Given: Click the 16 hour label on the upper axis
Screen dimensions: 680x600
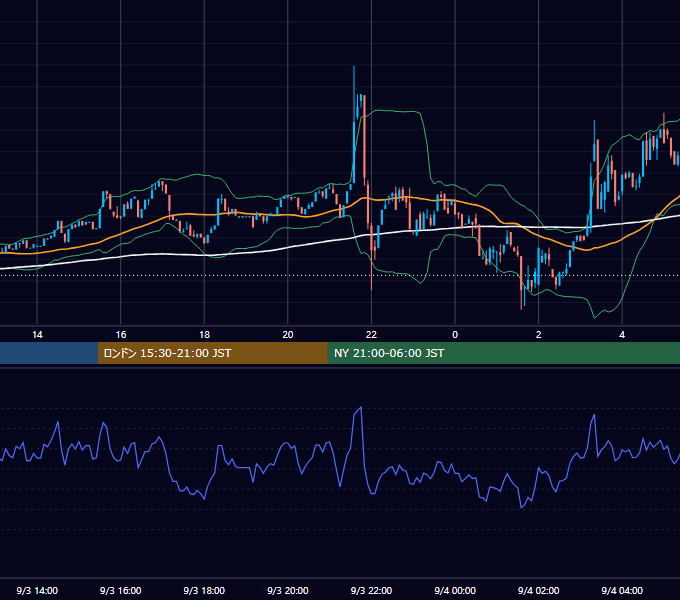Looking at the screenshot, I should coord(121,335).
